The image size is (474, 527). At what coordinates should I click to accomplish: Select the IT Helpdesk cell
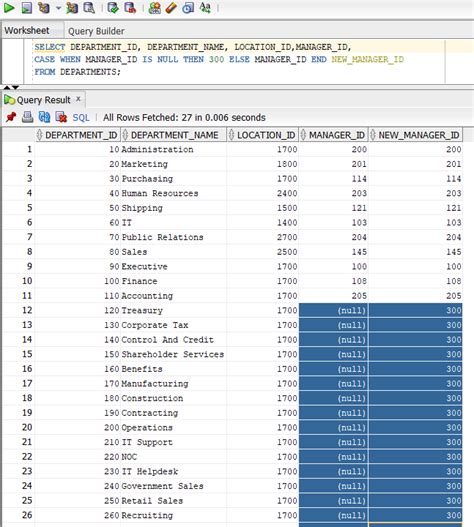click(x=173, y=471)
